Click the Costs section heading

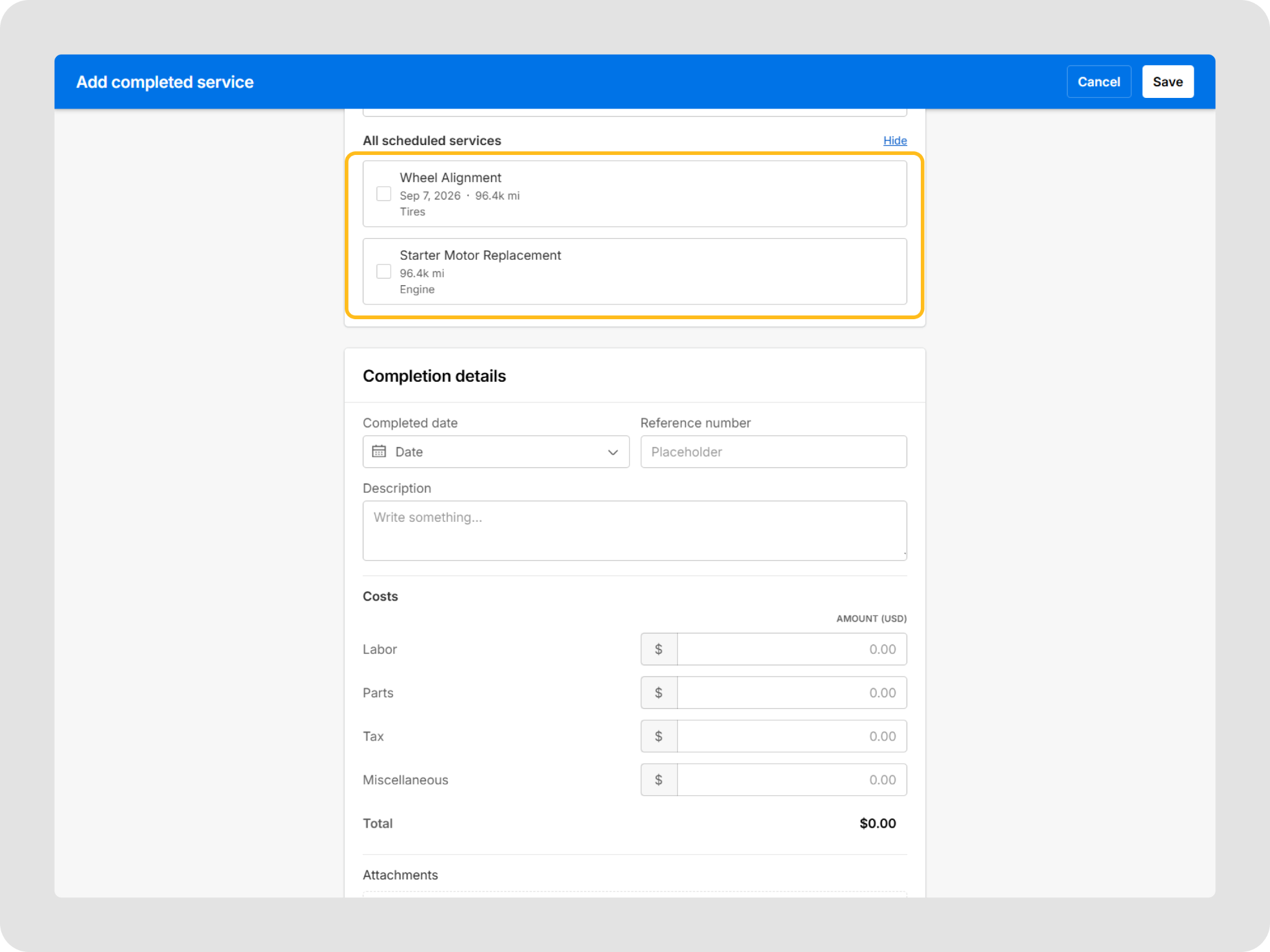[380, 596]
